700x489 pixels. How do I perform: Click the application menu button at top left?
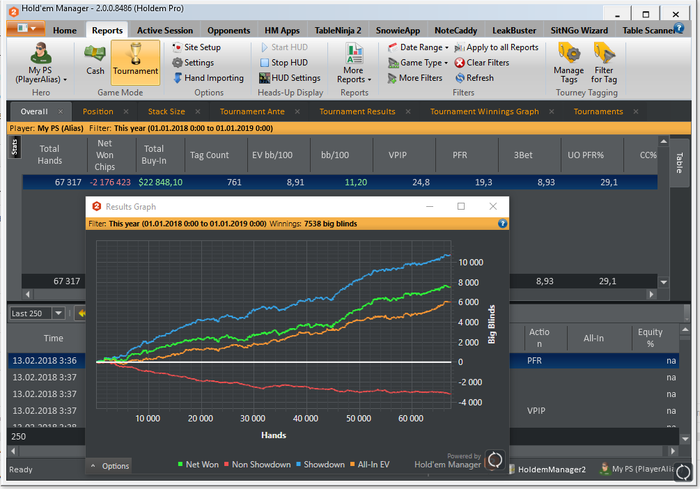[25, 29]
